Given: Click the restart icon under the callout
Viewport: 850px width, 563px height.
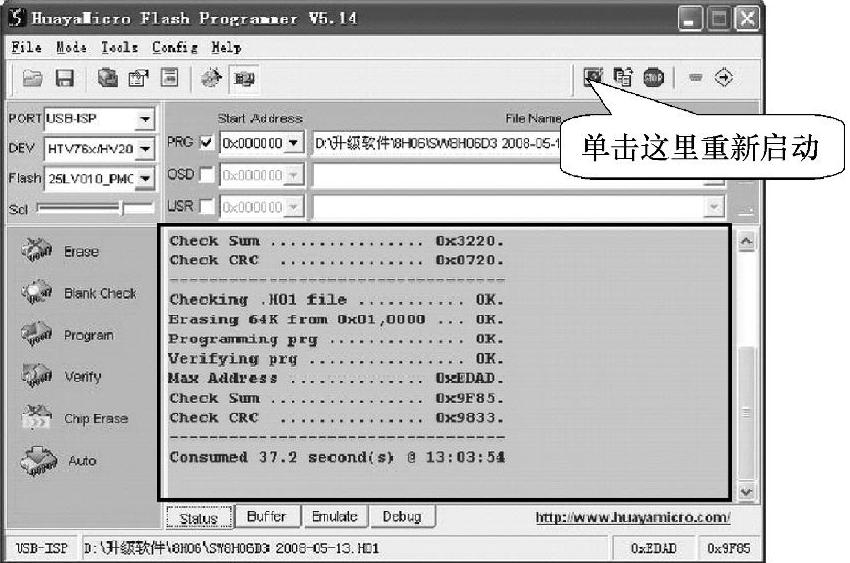Looking at the screenshot, I should [x=594, y=76].
